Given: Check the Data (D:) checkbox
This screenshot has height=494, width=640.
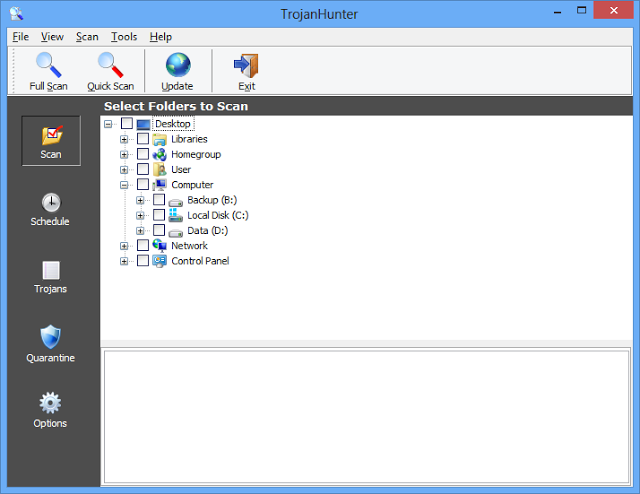Looking at the screenshot, I should click(159, 230).
